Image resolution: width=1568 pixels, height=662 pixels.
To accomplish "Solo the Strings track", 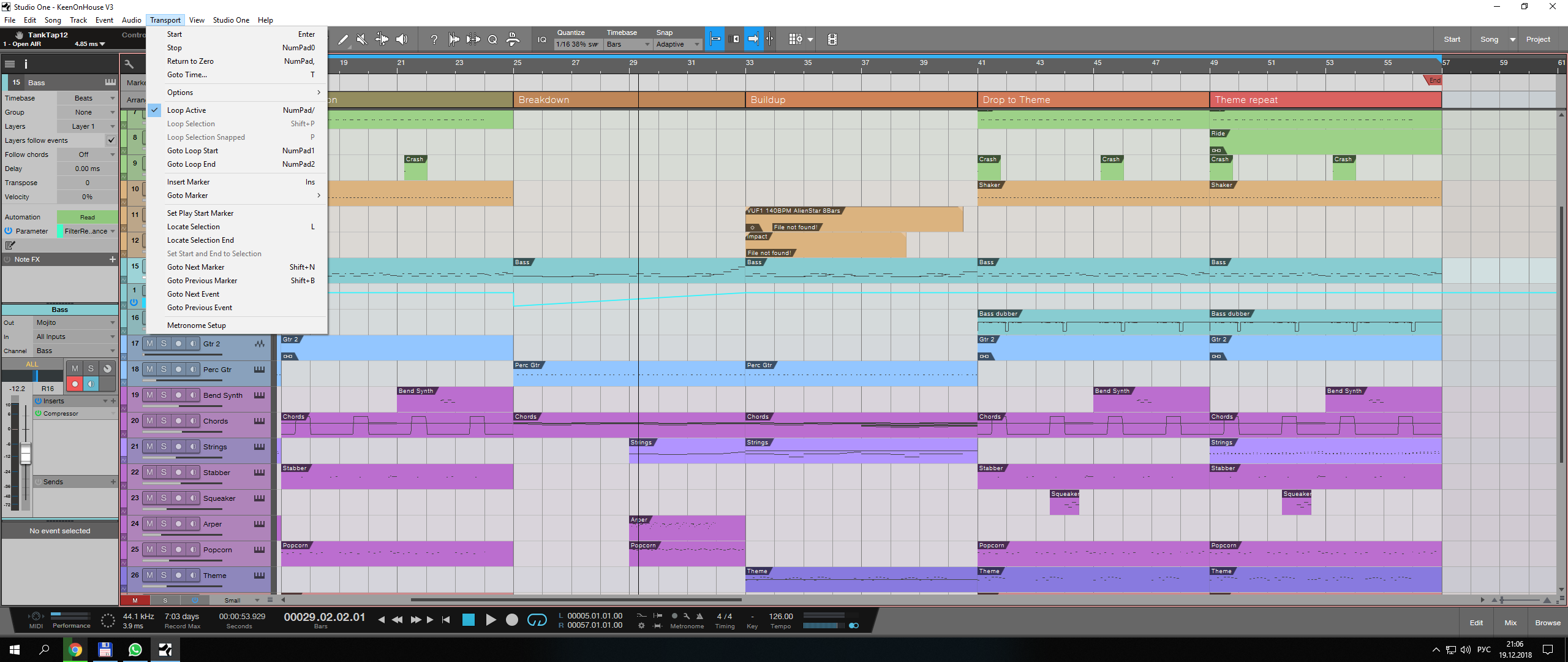I will (x=164, y=447).
